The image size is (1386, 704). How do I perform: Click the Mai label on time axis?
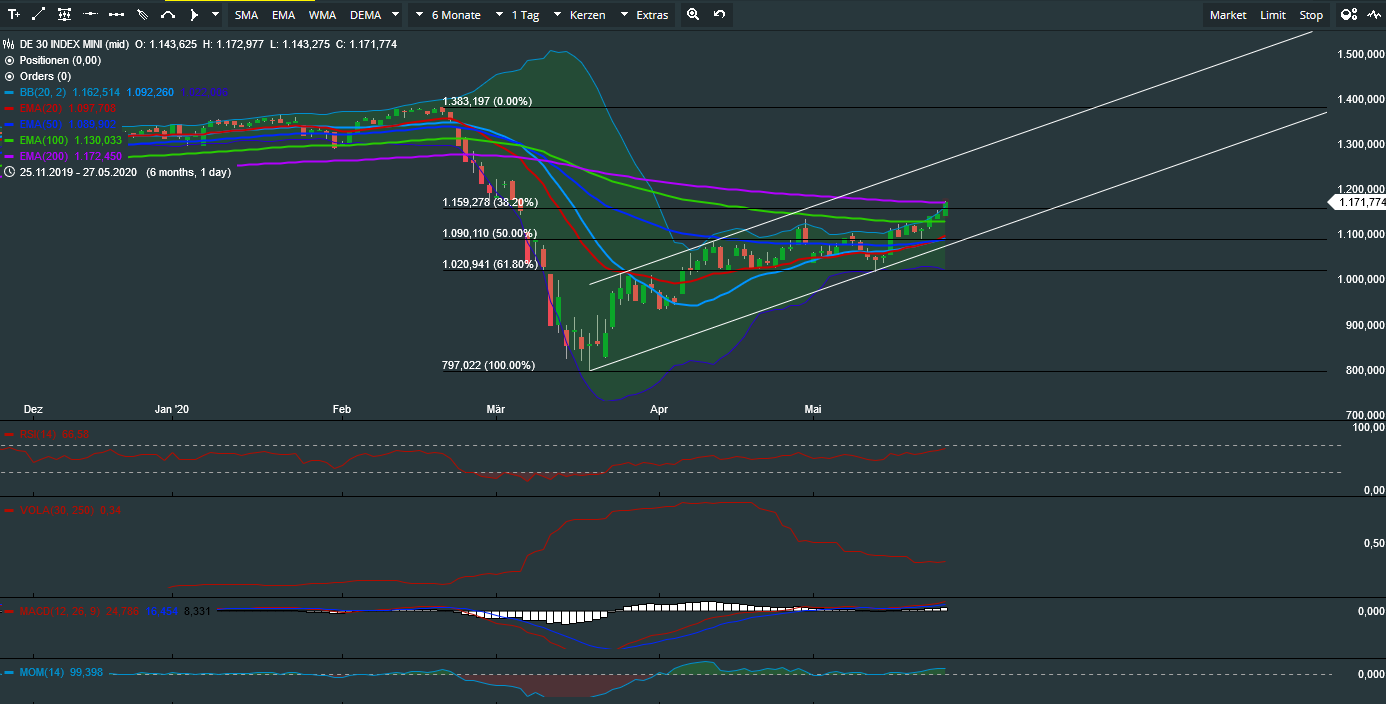coord(813,409)
